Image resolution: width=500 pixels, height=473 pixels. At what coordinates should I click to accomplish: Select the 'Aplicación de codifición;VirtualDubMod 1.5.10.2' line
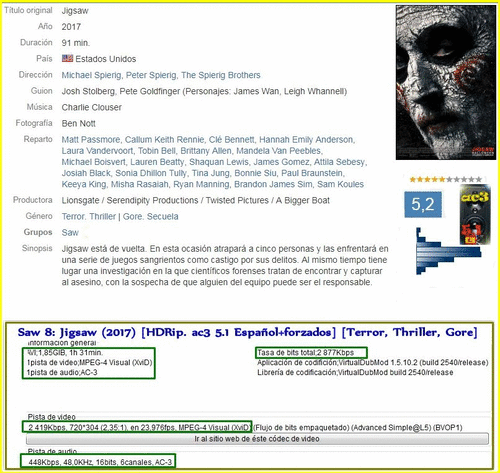(373, 363)
